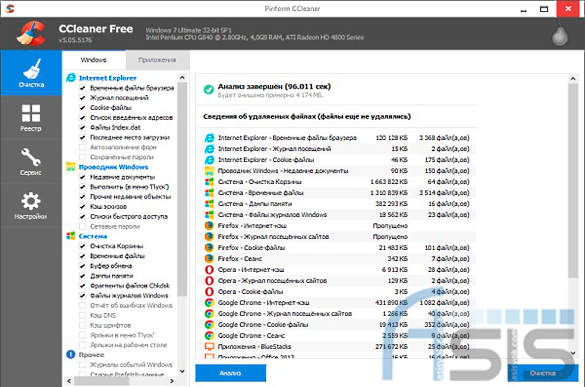Click Opera icon of Cookie-файлы result
Viewport: 585px width, 387px height.
pyautogui.click(x=209, y=292)
